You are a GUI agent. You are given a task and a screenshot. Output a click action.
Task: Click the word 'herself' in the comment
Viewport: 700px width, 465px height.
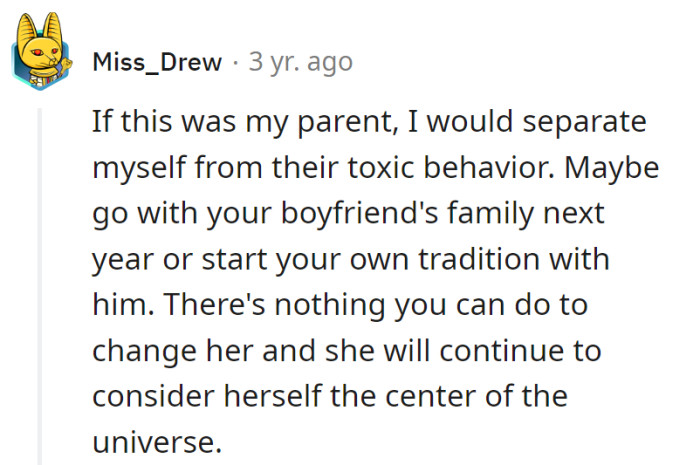(273, 396)
